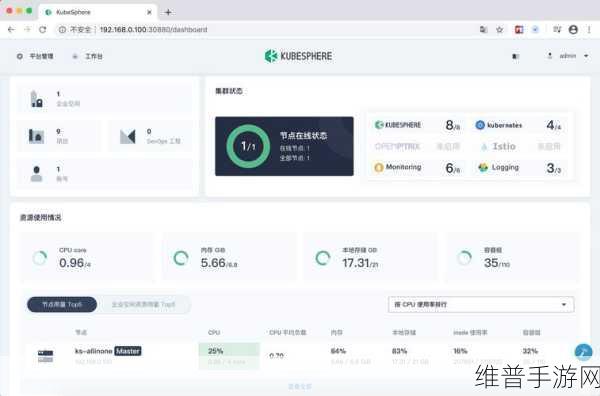Open a new browser tab with the plus button
The image size is (600, 396).
tap(168, 12)
